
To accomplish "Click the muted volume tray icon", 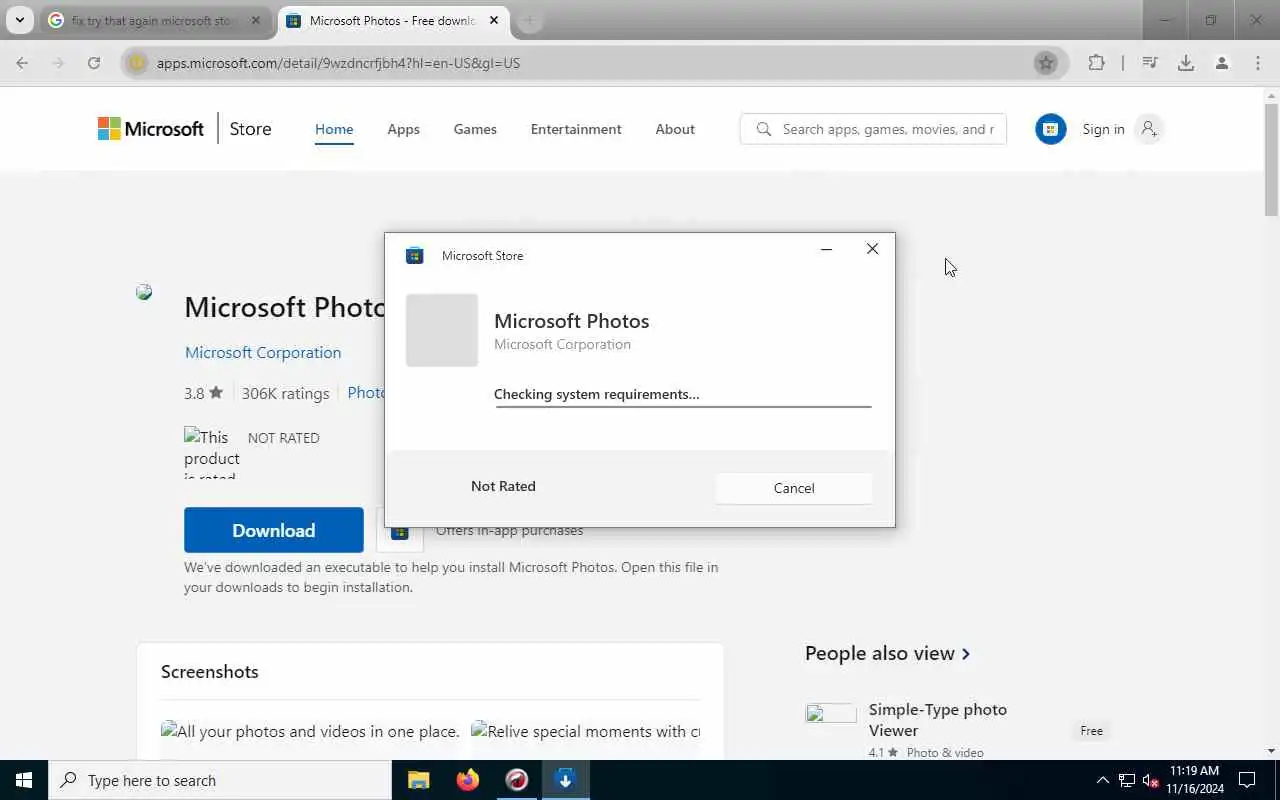I will click(1151, 780).
